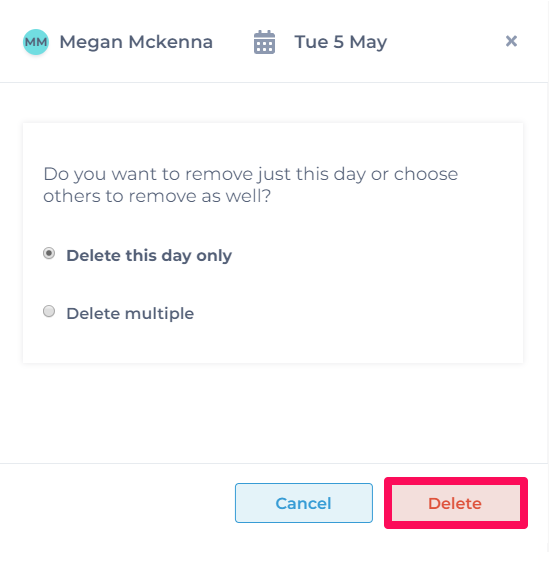Pick a date via the calendar glyph
Image resolution: width=554 pixels, height=569 pixels.
point(264,42)
